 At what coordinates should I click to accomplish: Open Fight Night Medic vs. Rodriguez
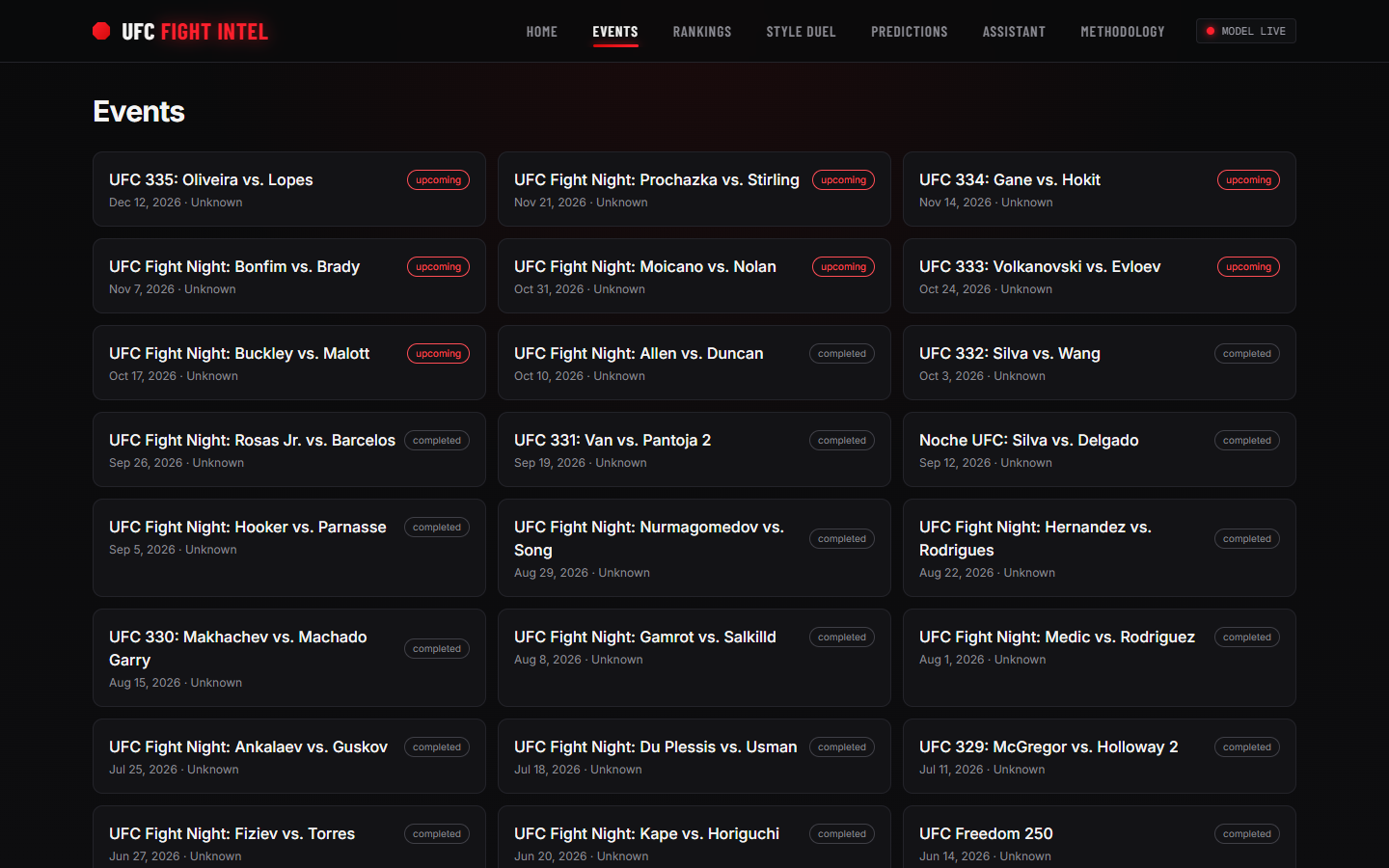[x=1100, y=658]
